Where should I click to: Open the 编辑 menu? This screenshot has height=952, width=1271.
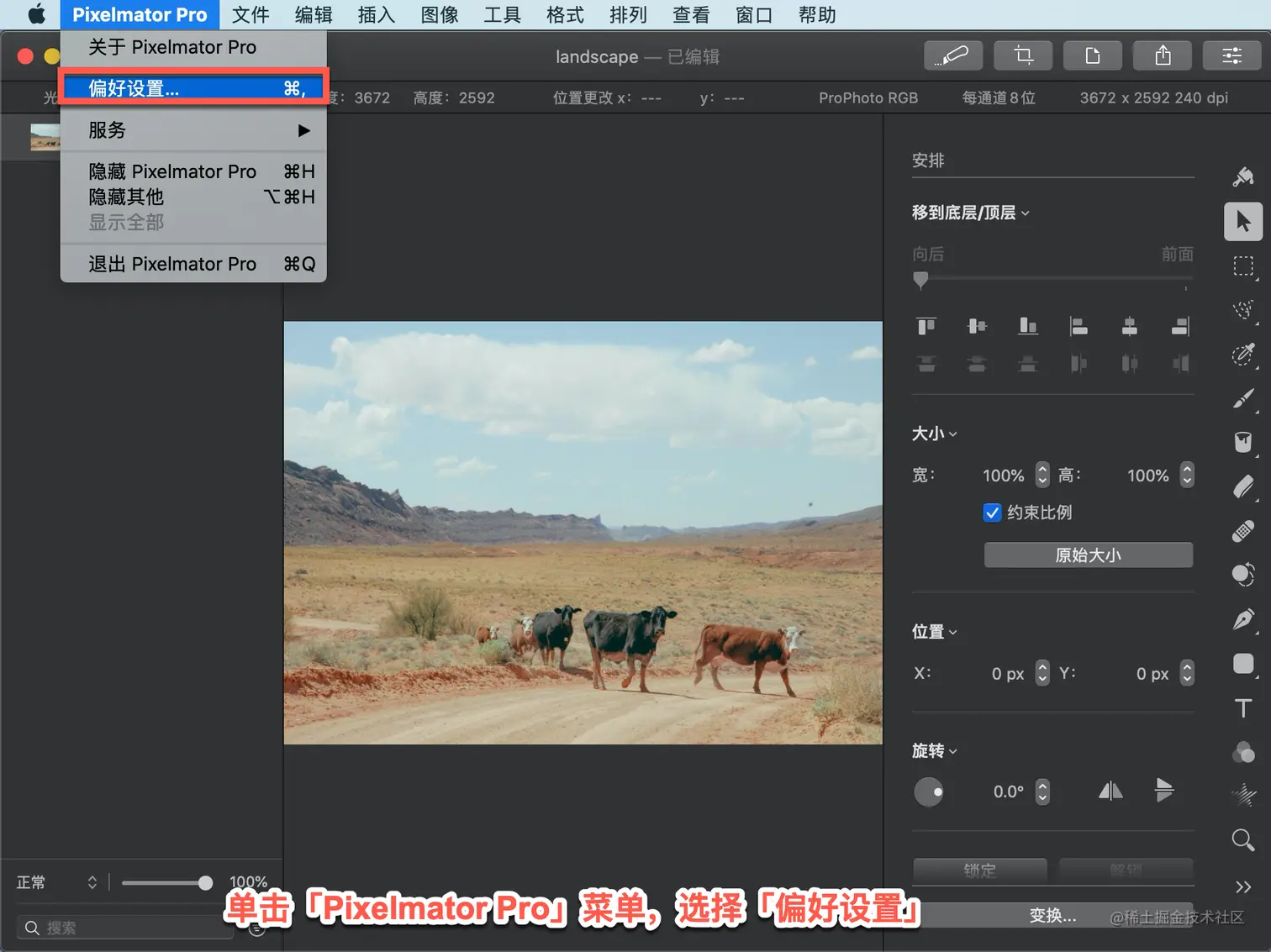(314, 15)
